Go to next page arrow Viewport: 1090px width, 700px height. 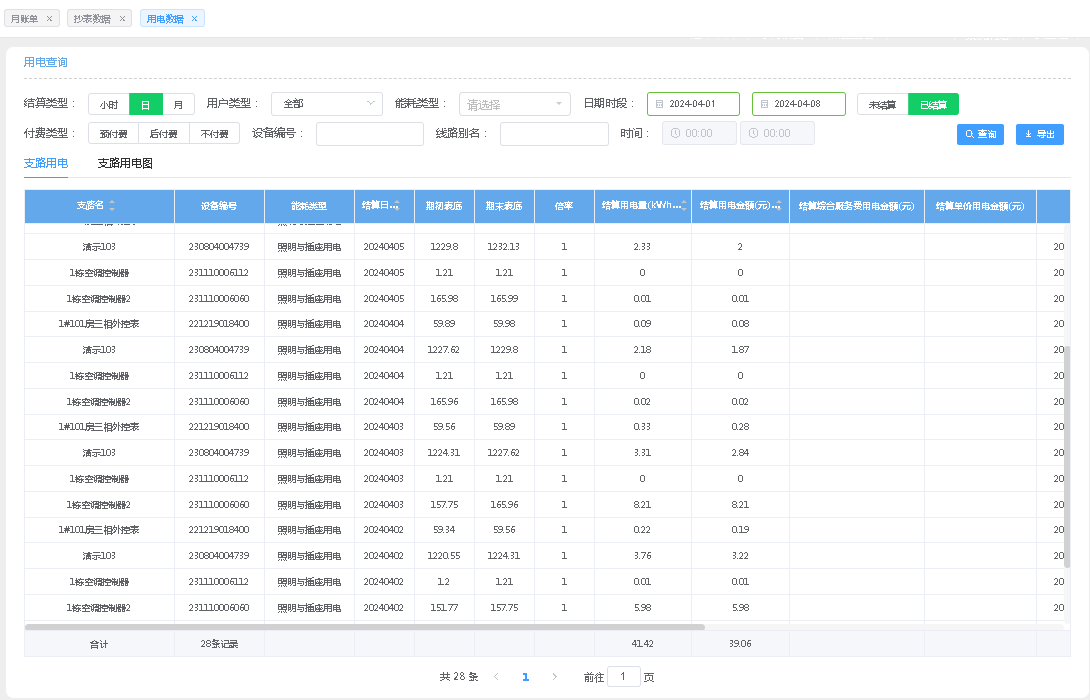pyautogui.click(x=555, y=677)
